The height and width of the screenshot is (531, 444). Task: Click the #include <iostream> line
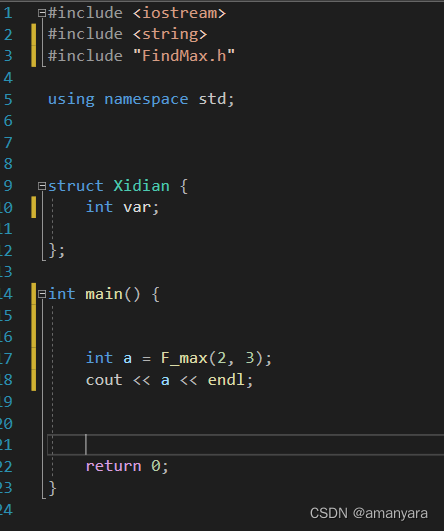click(137, 14)
